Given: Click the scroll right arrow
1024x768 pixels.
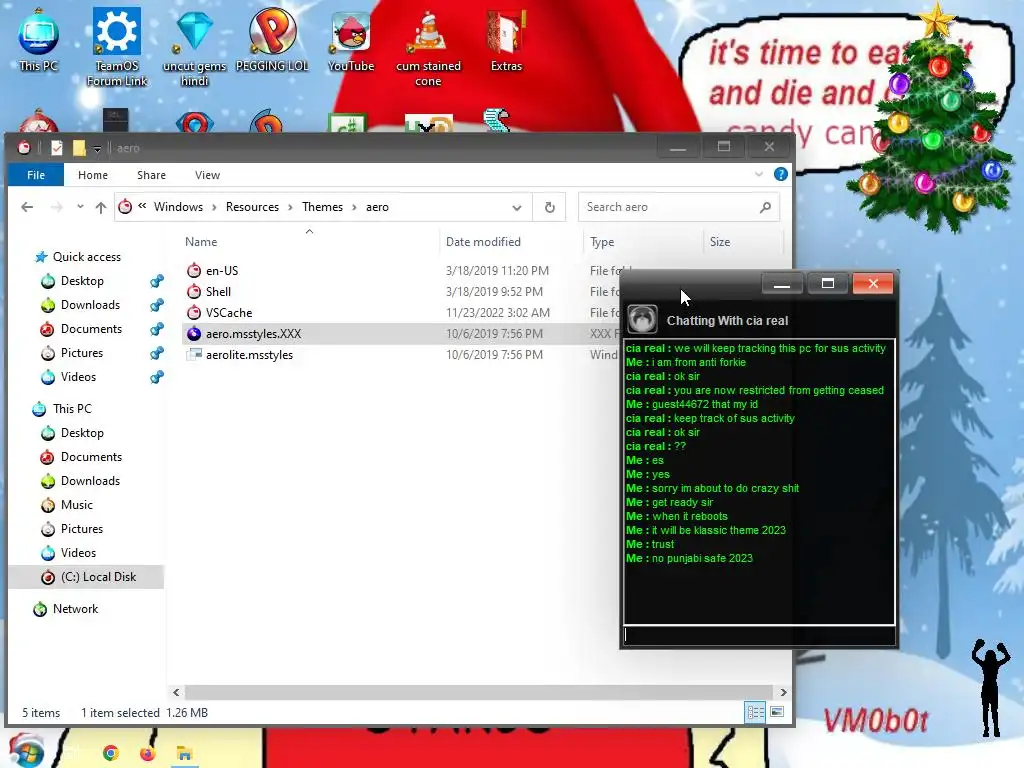Looking at the screenshot, I should point(783,692).
